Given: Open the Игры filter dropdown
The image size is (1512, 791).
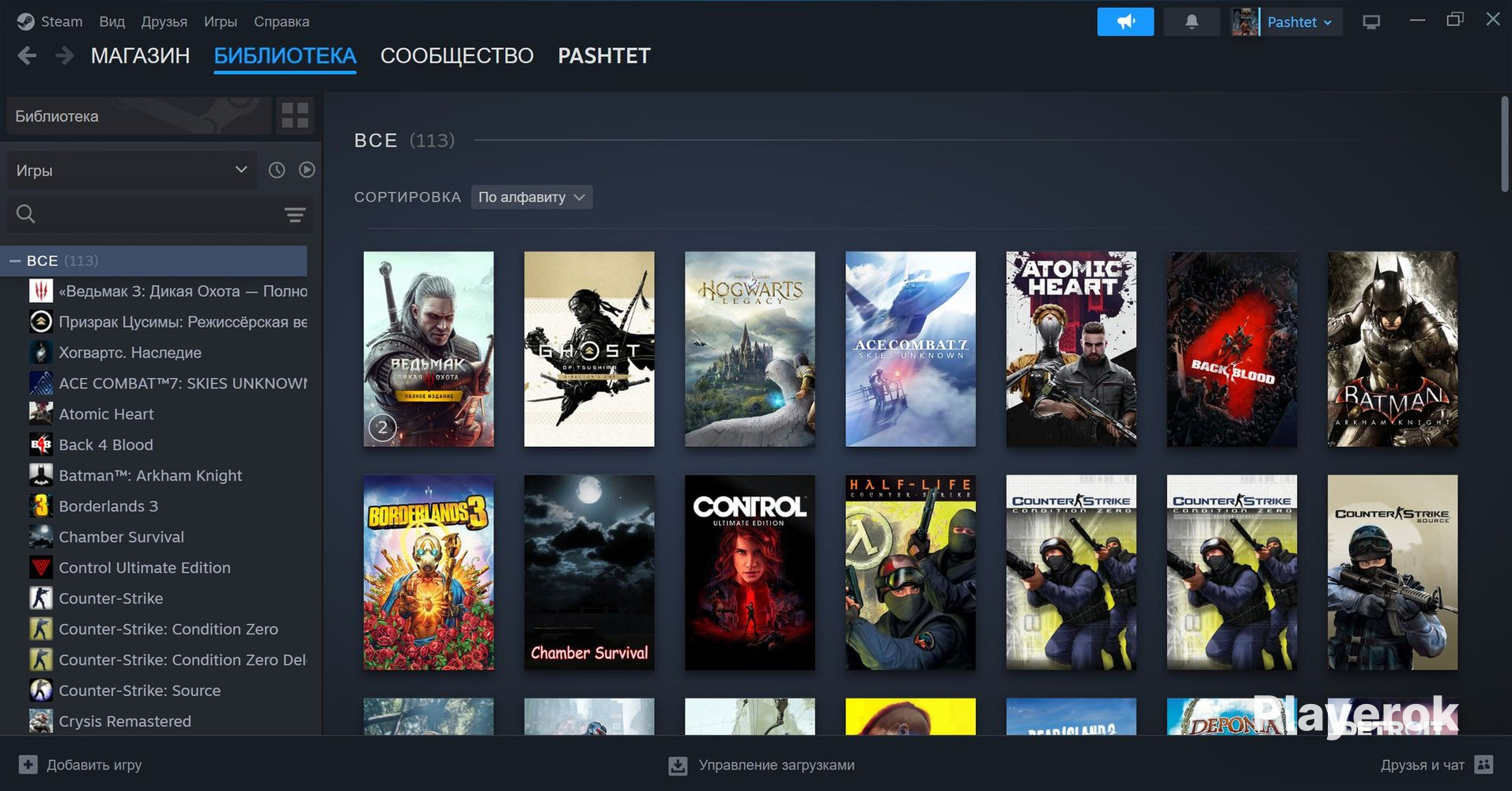Looking at the screenshot, I should (132, 170).
